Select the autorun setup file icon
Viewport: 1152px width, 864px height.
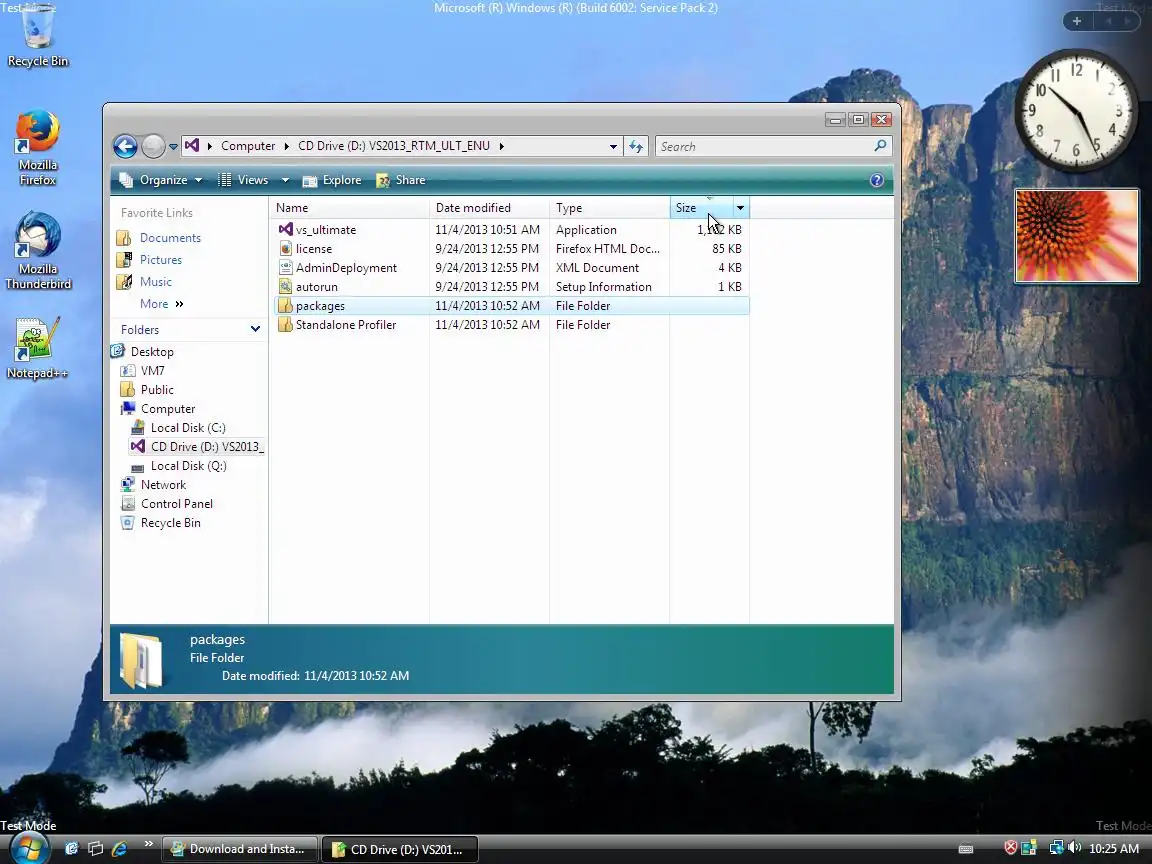coord(286,287)
